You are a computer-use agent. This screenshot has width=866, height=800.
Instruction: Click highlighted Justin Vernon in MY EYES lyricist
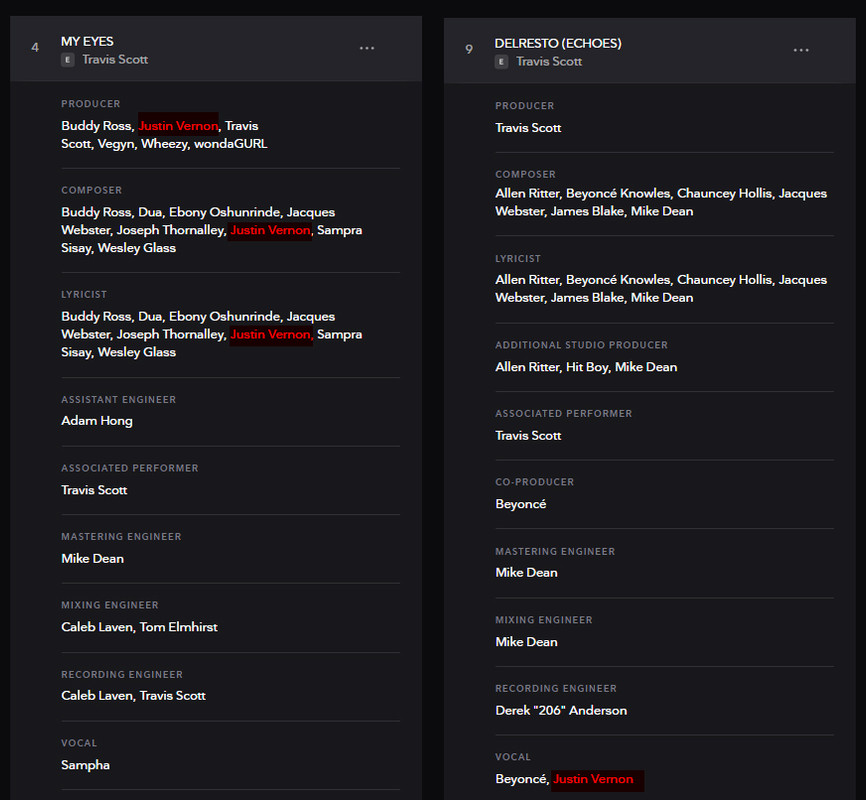click(271, 335)
